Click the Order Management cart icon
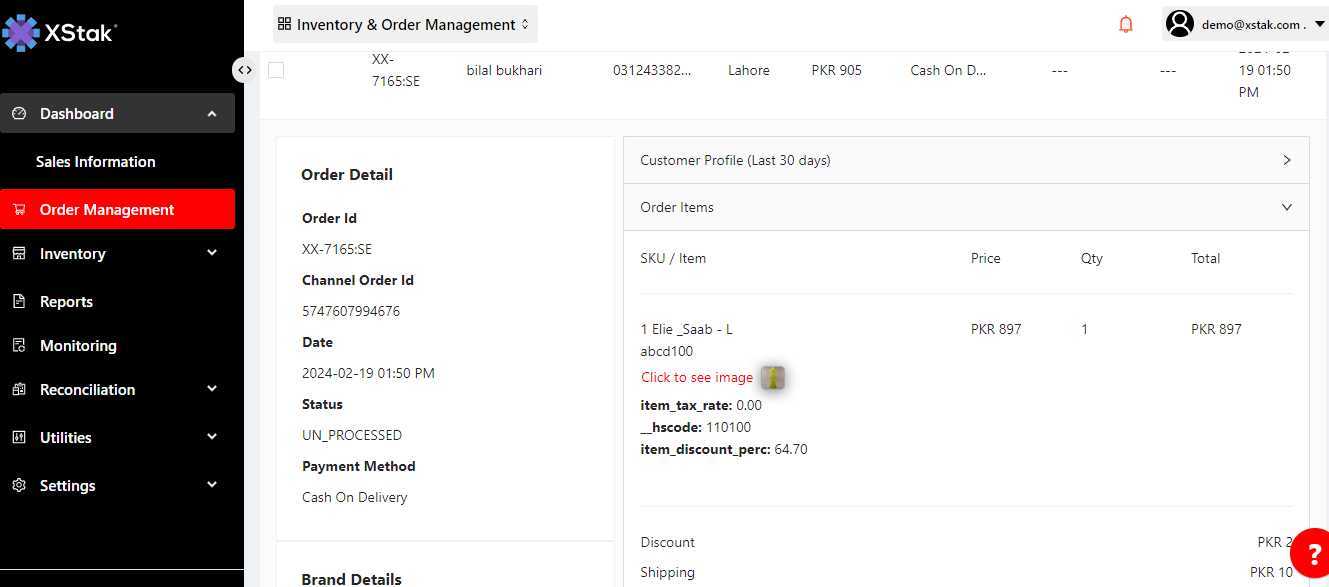The width and height of the screenshot is (1329, 587). [19, 210]
